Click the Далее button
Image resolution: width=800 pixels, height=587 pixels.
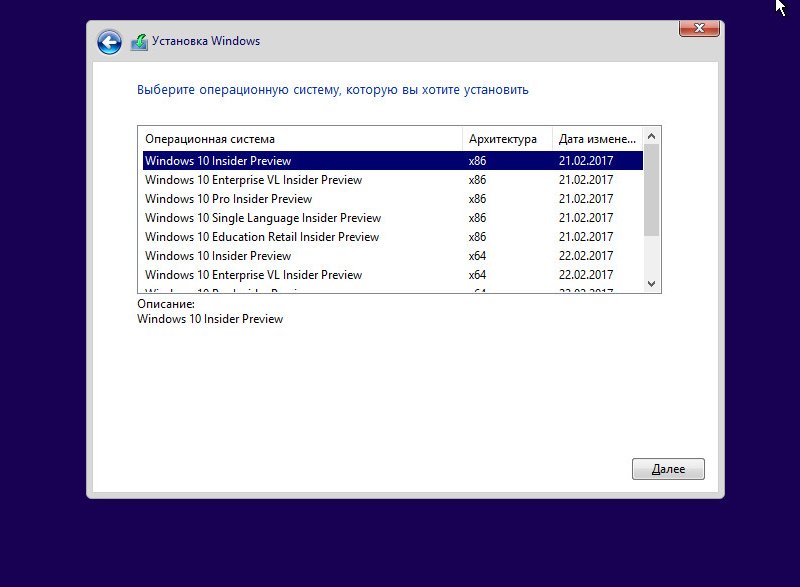[x=668, y=469]
